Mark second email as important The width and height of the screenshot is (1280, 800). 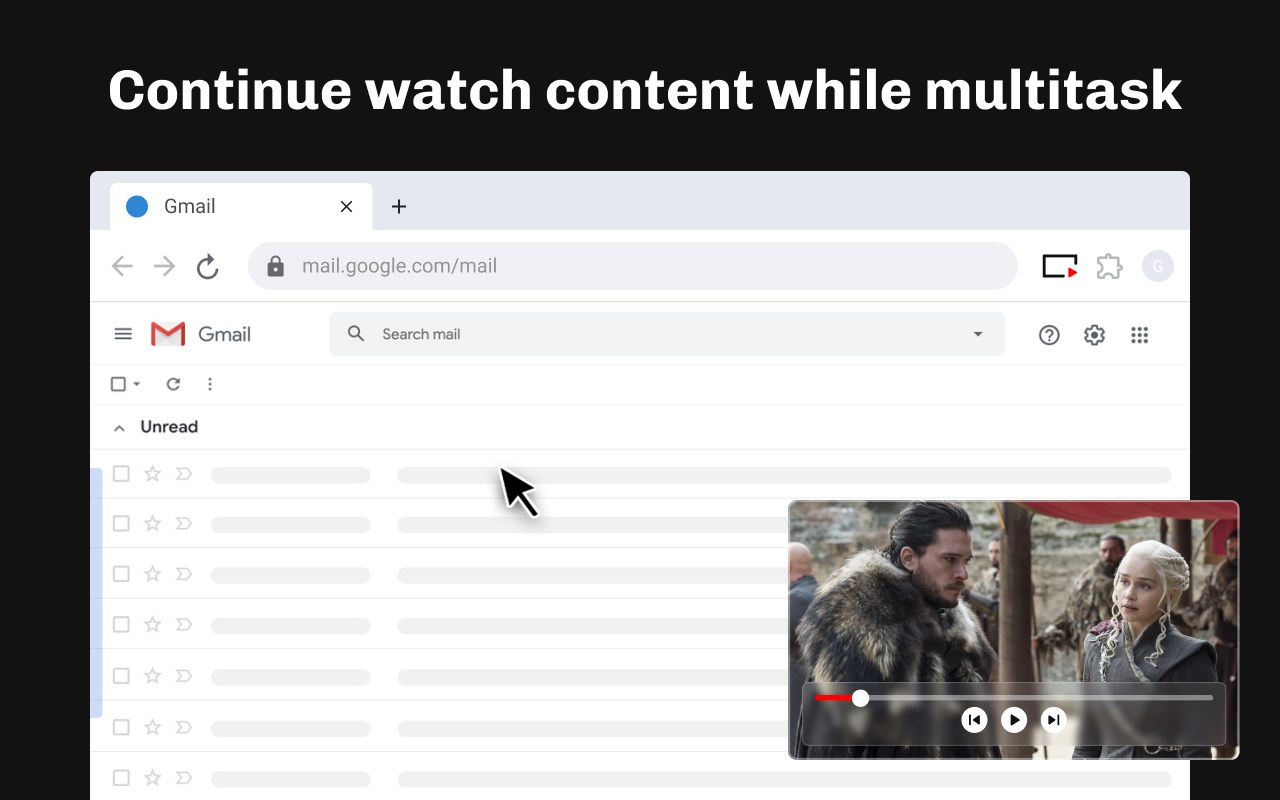point(183,523)
